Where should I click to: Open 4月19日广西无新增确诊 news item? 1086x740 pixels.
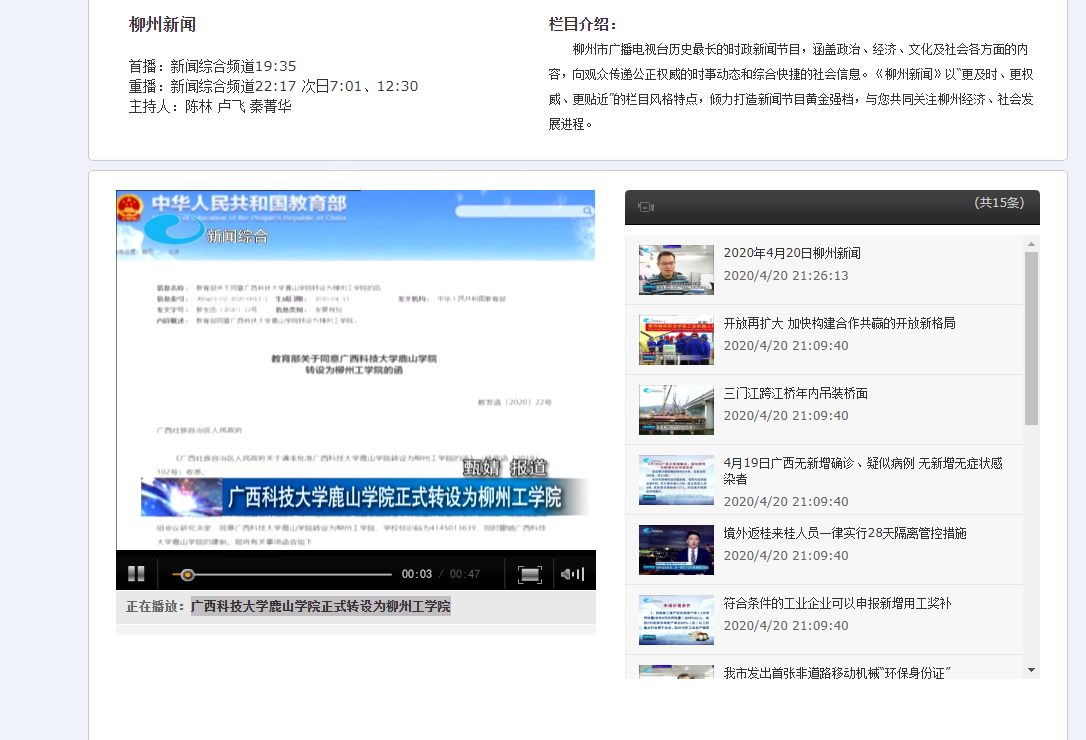[x=863, y=470]
